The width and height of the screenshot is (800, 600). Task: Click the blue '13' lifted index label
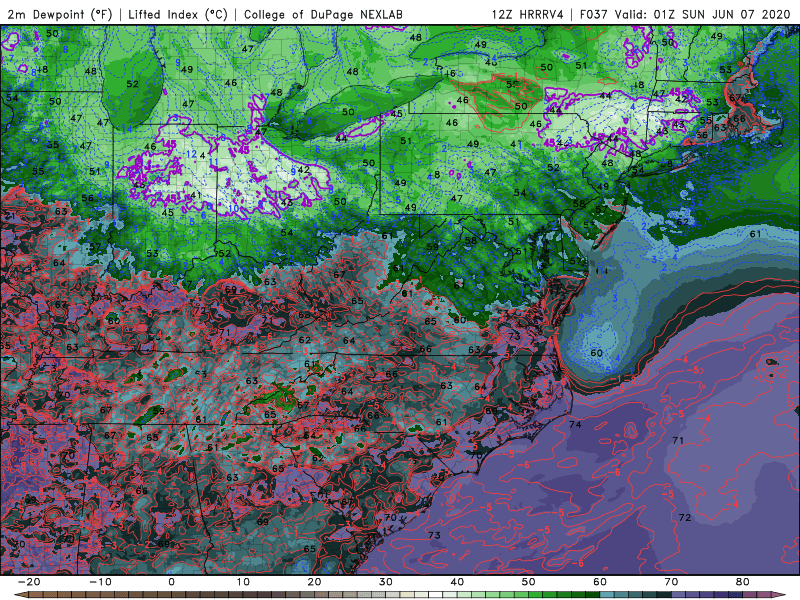[x=173, y=118]
